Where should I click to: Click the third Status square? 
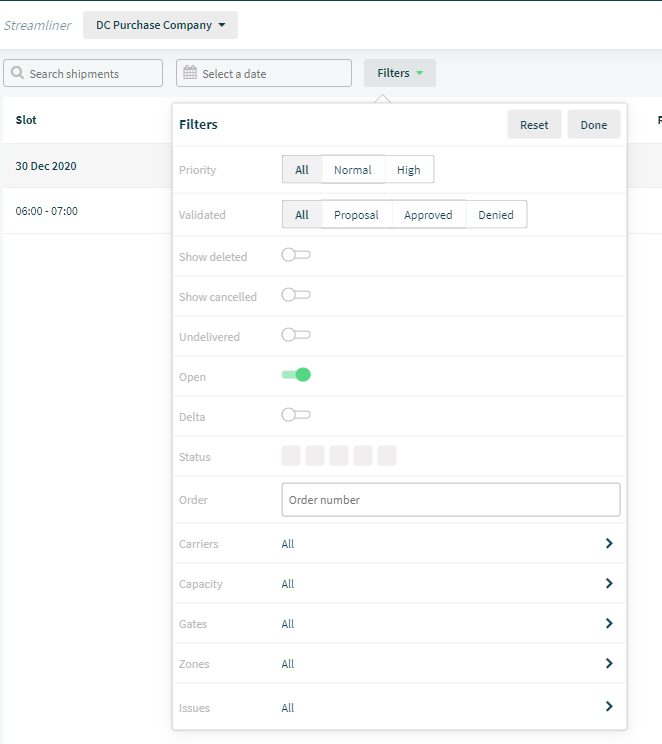(x=339, y=456)
